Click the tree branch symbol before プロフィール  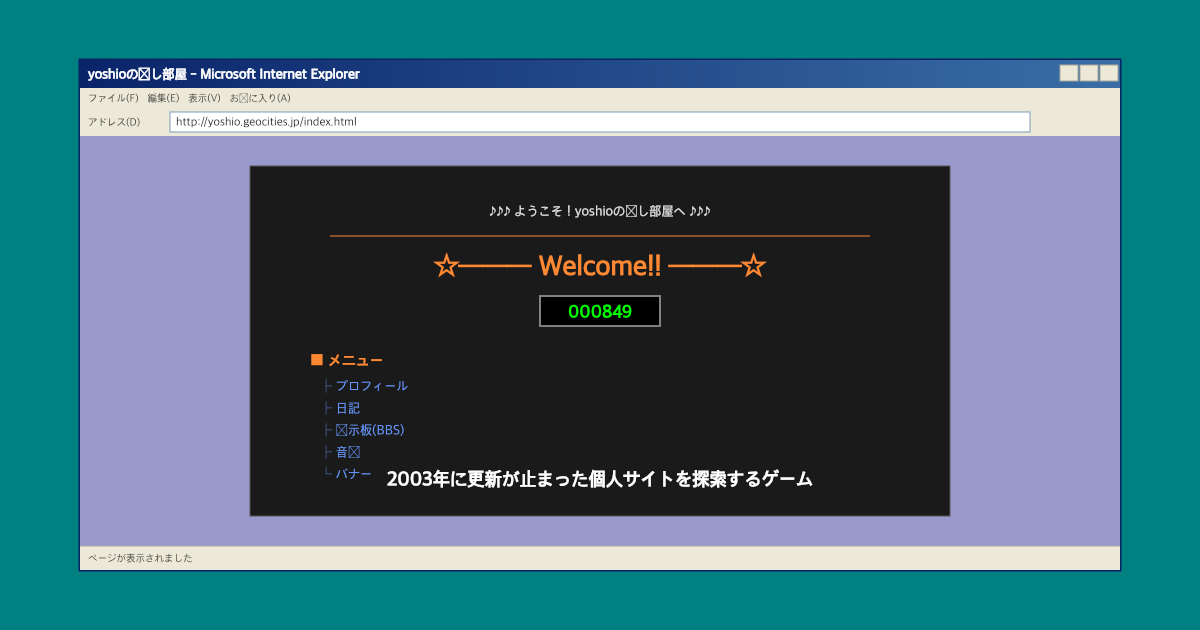click(x=327, y=385)
